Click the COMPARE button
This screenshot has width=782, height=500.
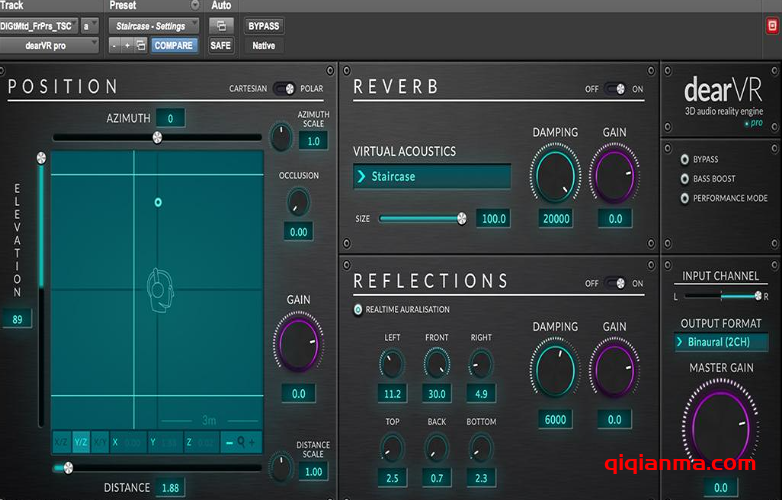pos(174,45)
